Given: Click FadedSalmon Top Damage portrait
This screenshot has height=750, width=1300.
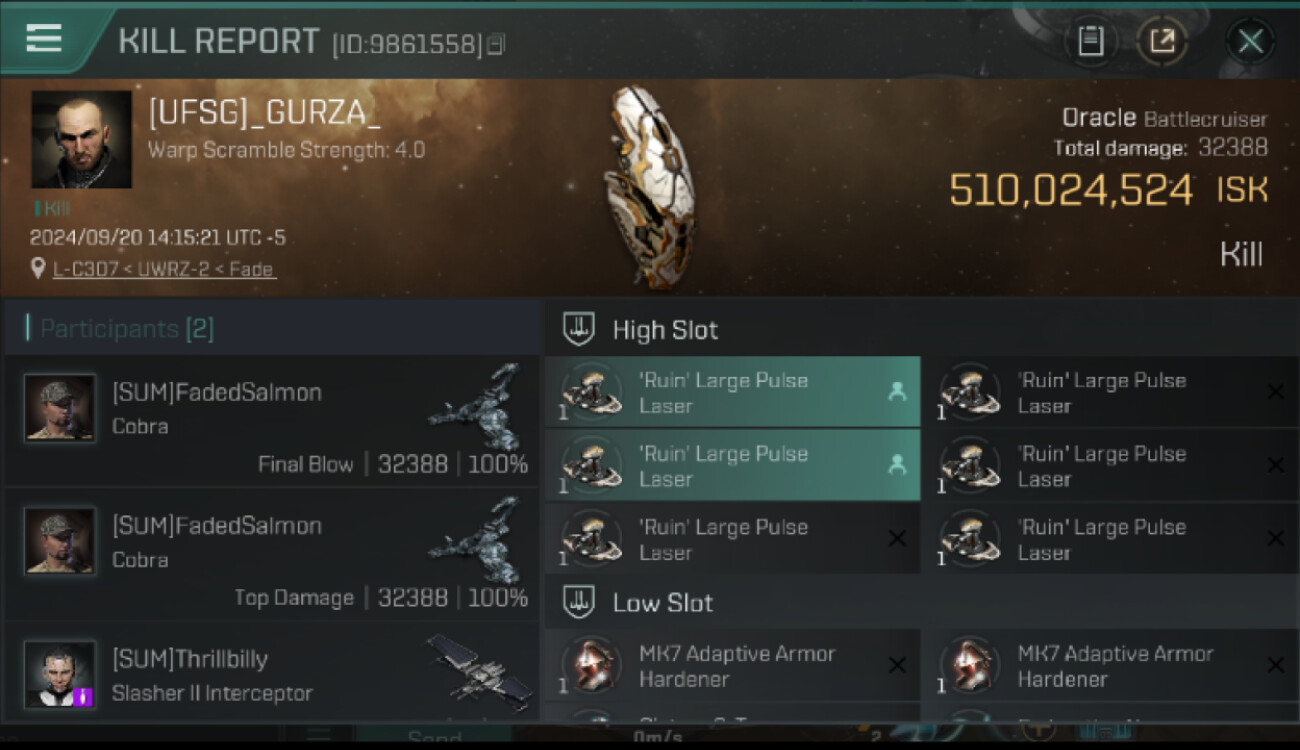Looking at the screenshot, I should 60,541.
